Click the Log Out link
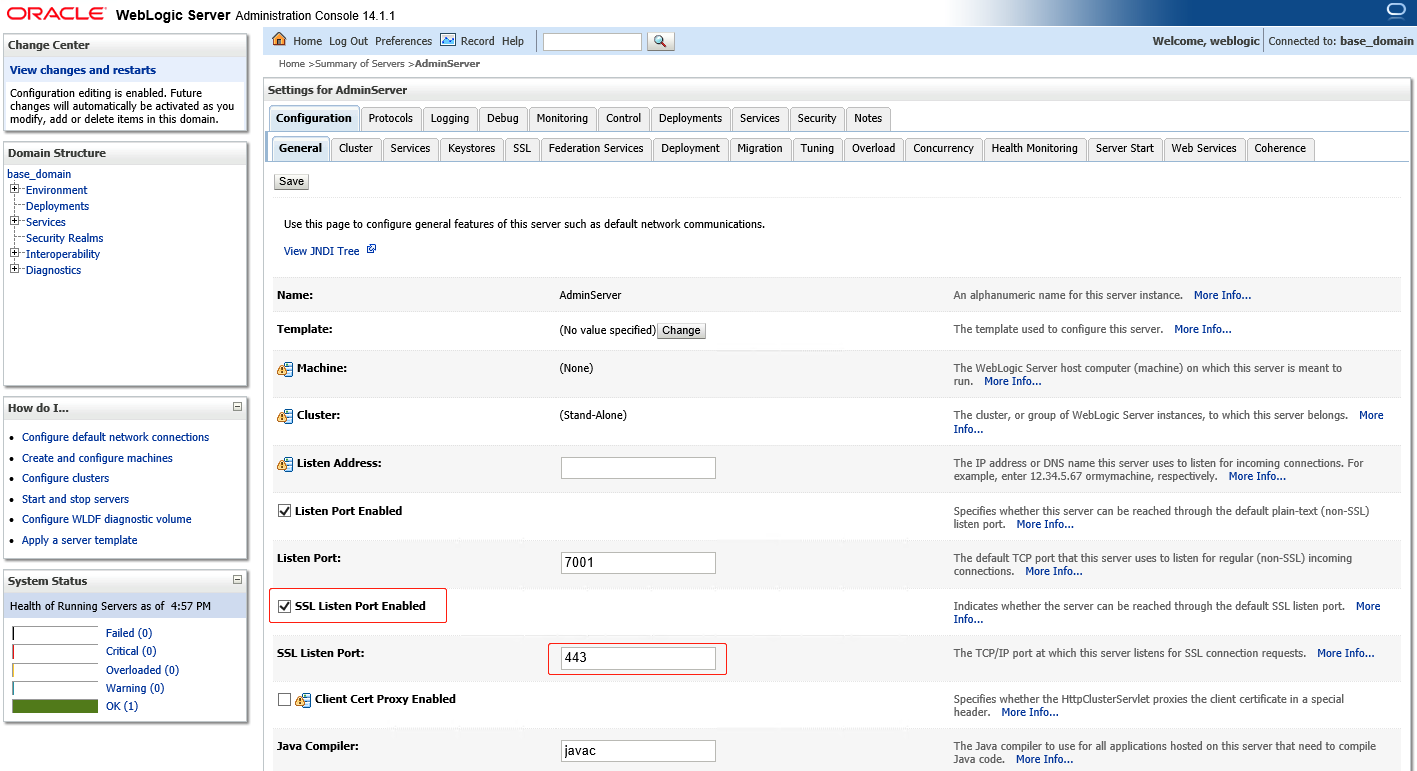 [x=347, y=41]
